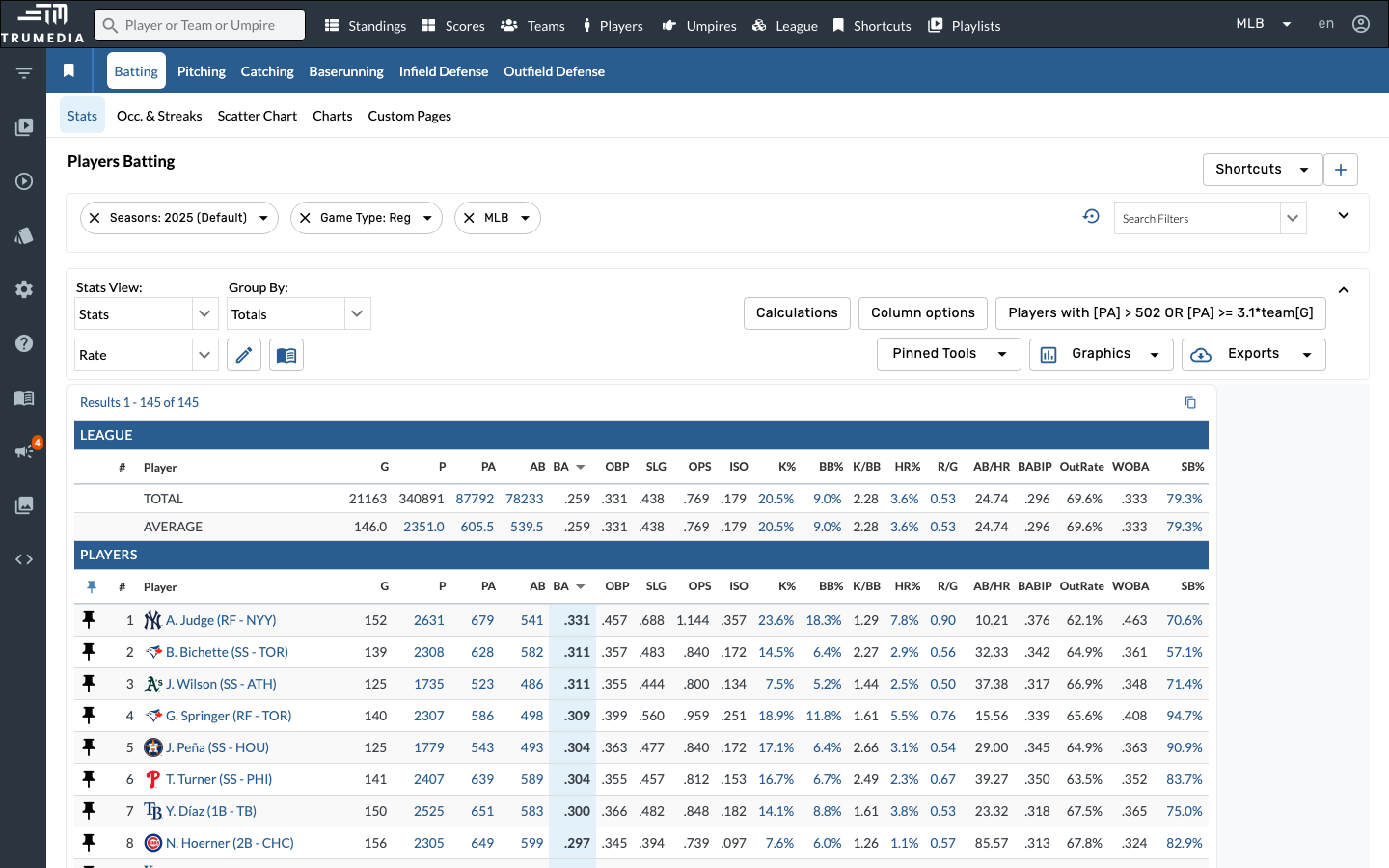Image resolution: width=1389 pixels, height=868 pixels.
Task: Expand the Seasons 2025 filter dropdown
Action: (263, 218)
